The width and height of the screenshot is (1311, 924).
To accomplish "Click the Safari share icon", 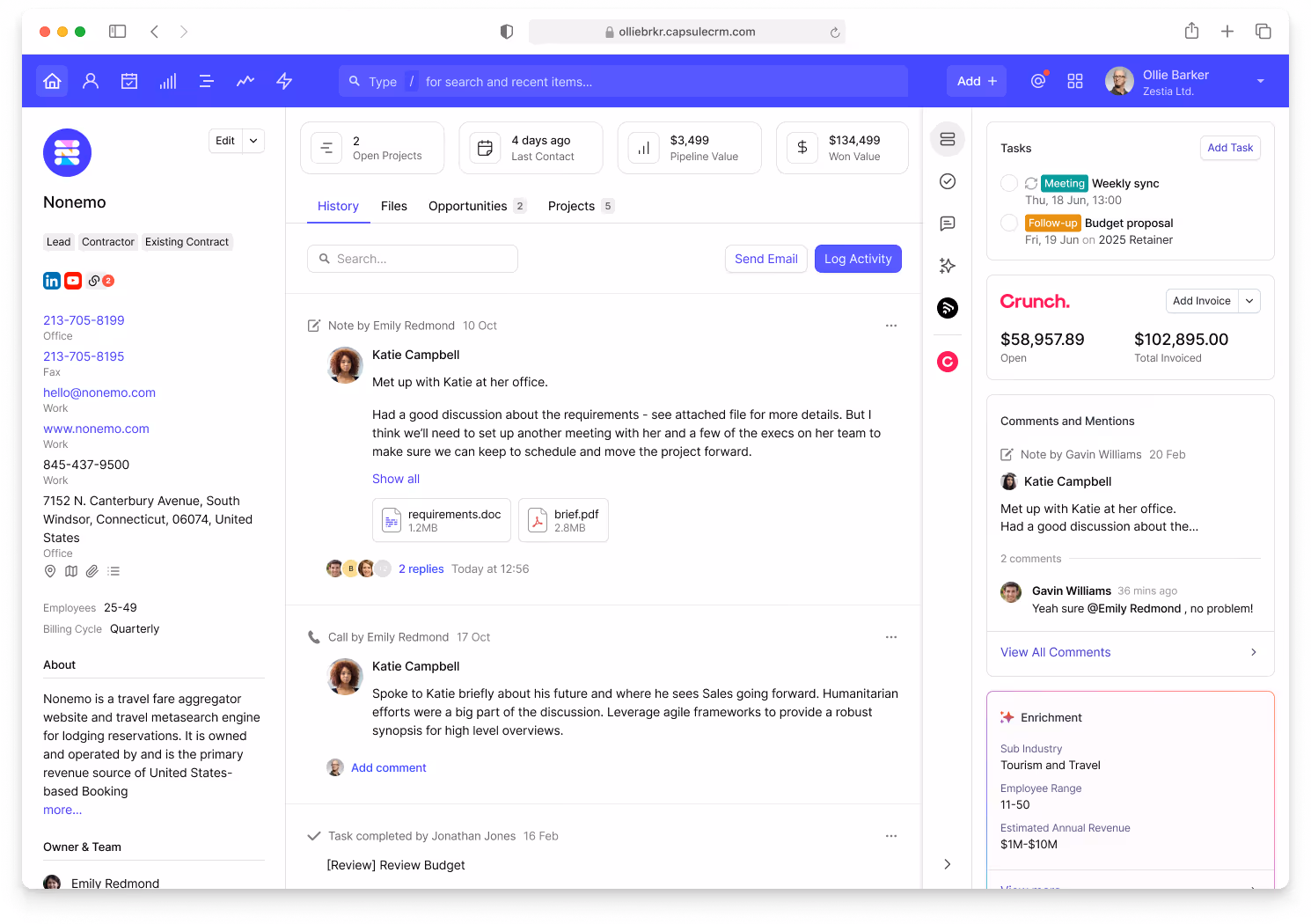I will [x=1191, y=32].
